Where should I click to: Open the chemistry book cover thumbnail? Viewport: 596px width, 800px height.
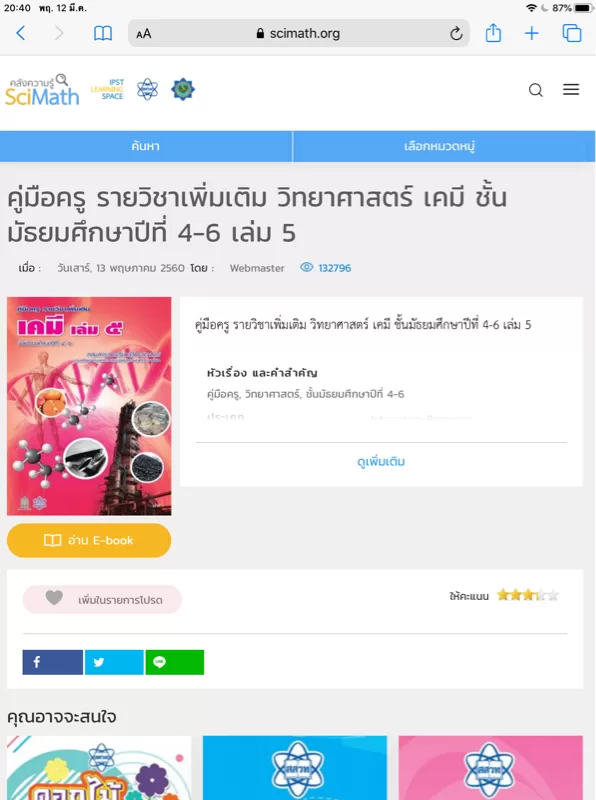click(89, 406)
